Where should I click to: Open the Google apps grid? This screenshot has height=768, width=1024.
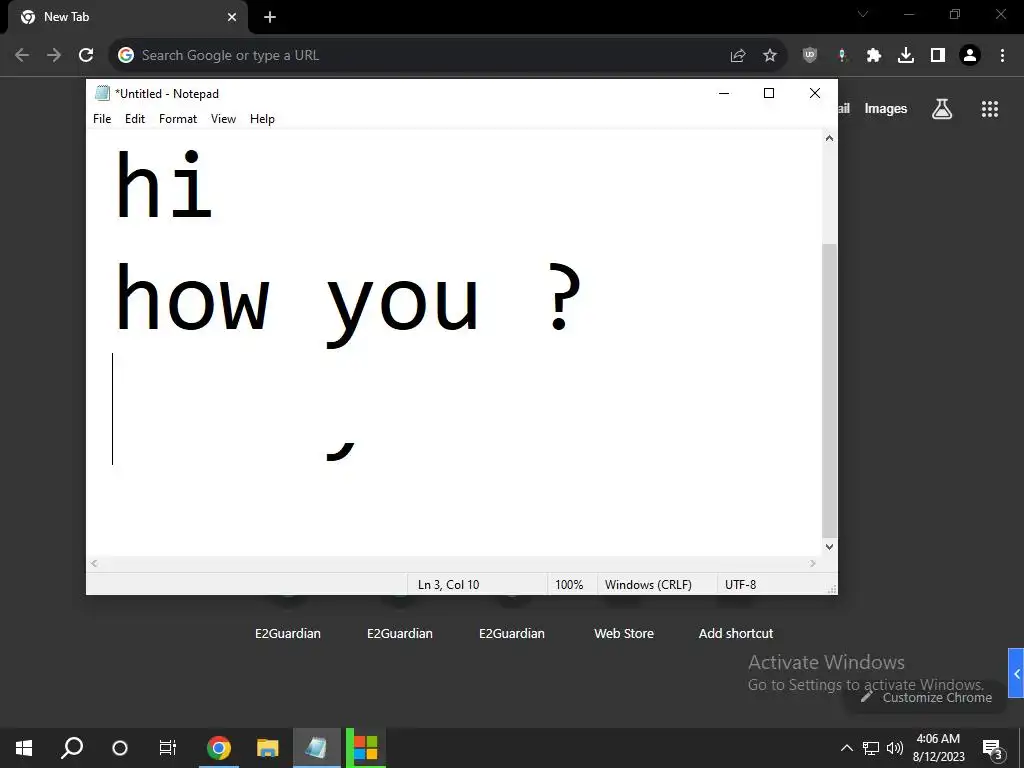point(990,108)
